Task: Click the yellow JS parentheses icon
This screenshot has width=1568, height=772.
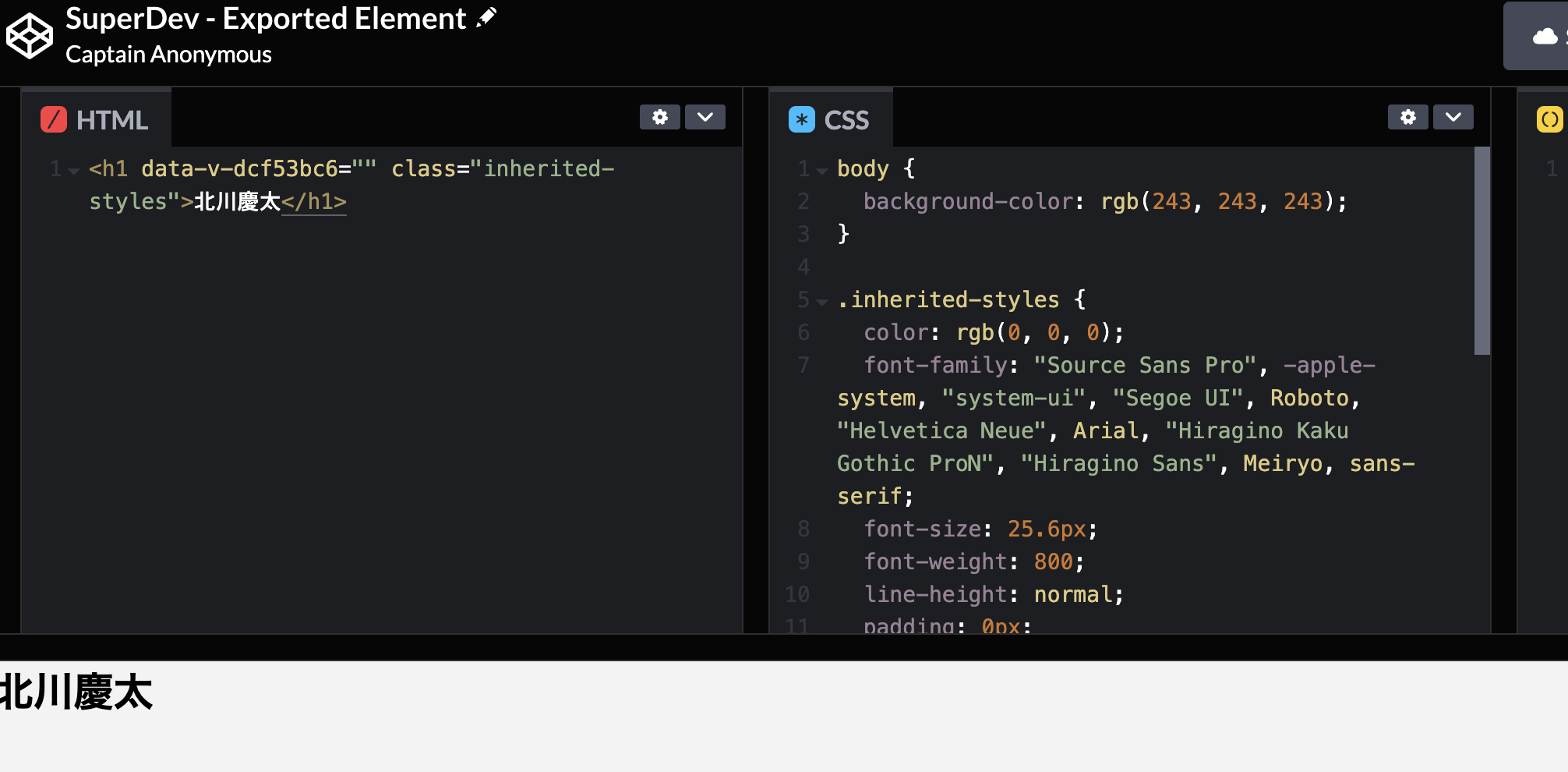Action: click(1550, 119)
